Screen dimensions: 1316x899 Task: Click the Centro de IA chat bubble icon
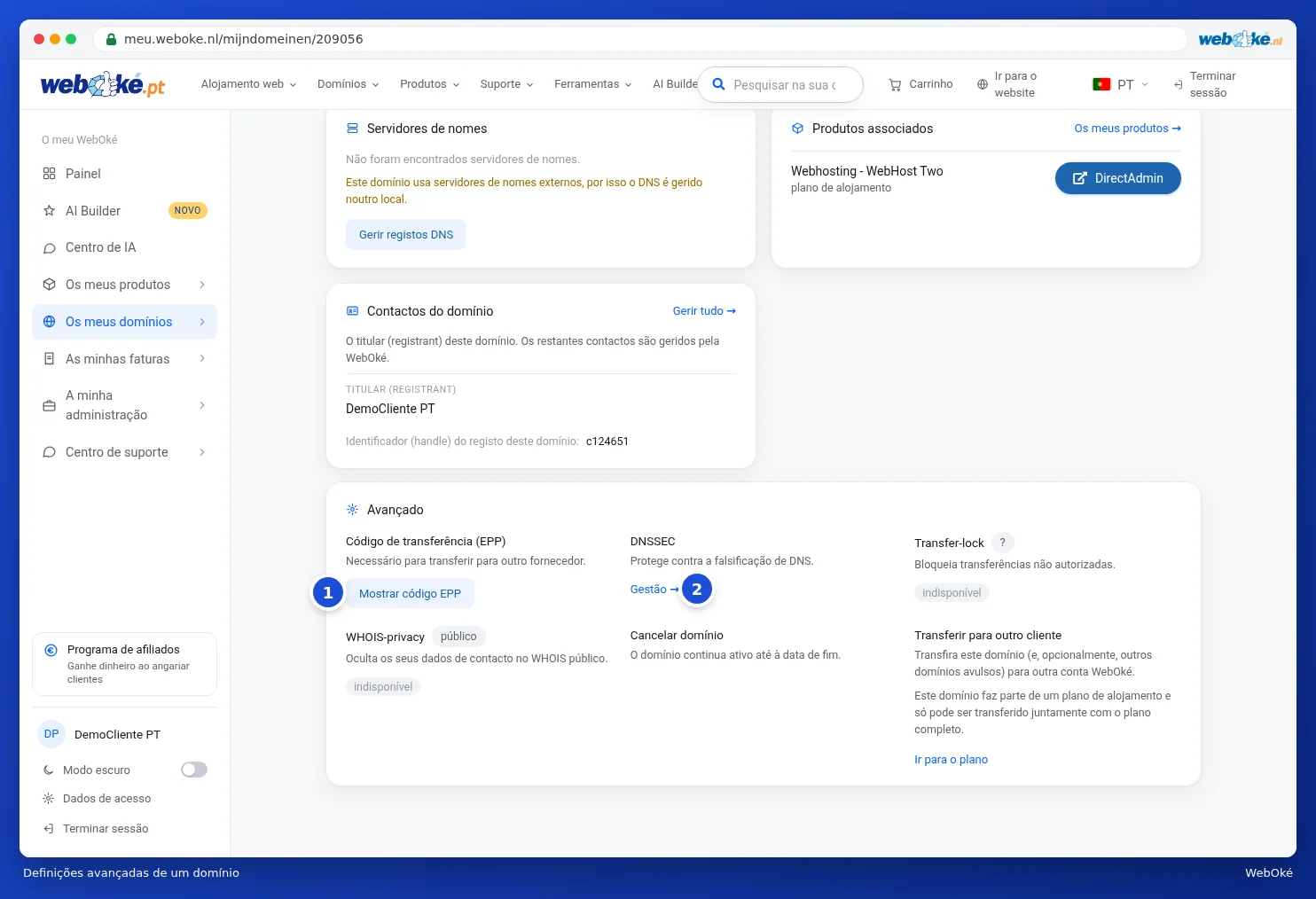(49, 247)
